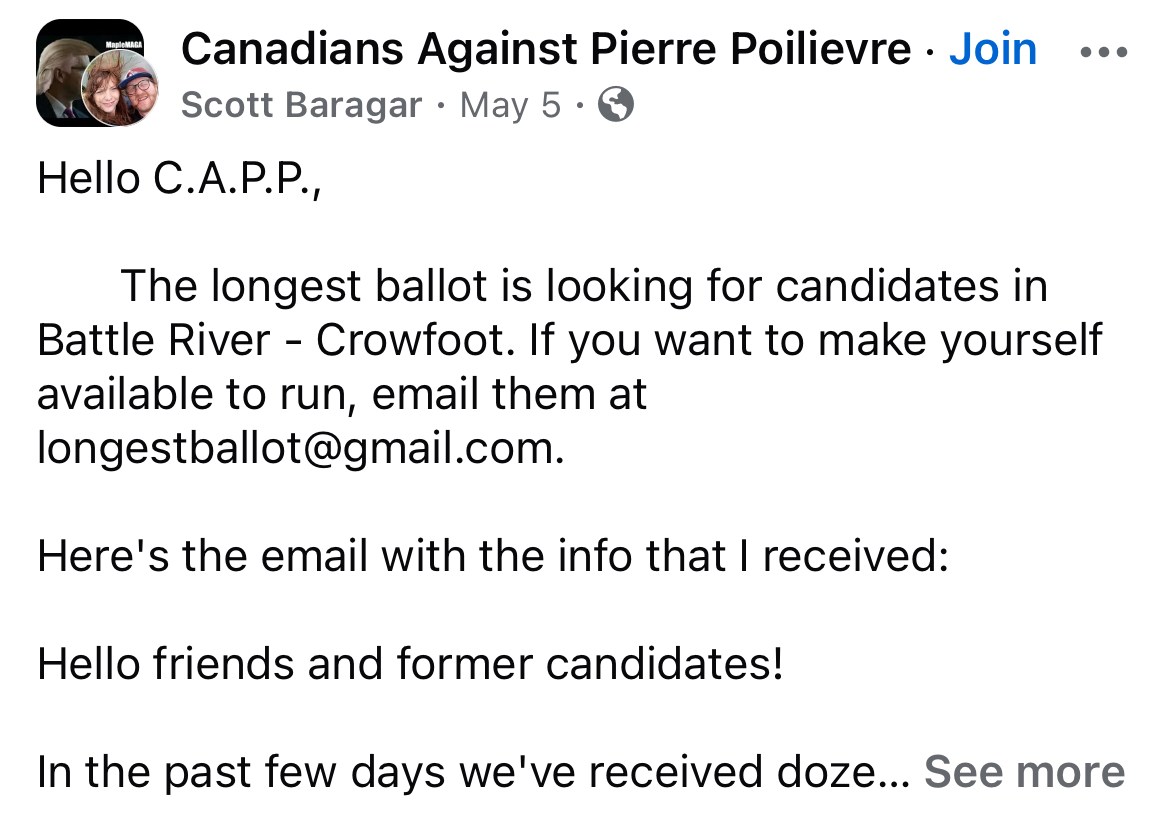The height and width of the screenshot is (827, 1170).
Task: Click "Hello friends and former candidates!" text
Action: (410, 664)
